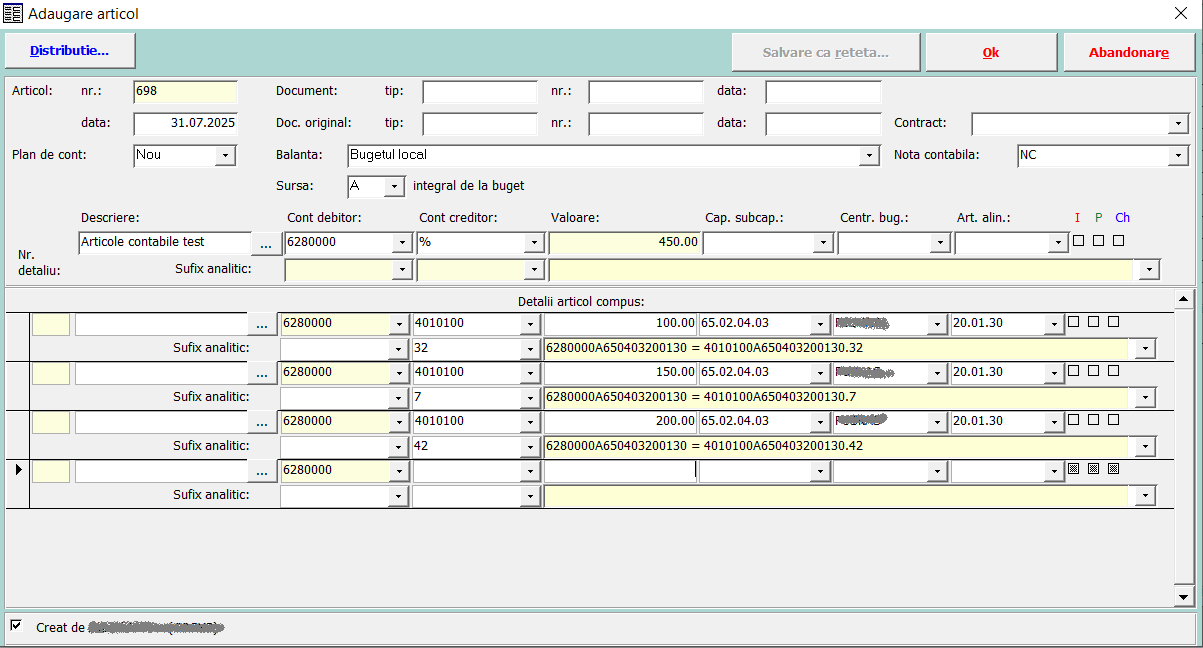Click the Abandonare button
1203x648 pixels.
1128,53
